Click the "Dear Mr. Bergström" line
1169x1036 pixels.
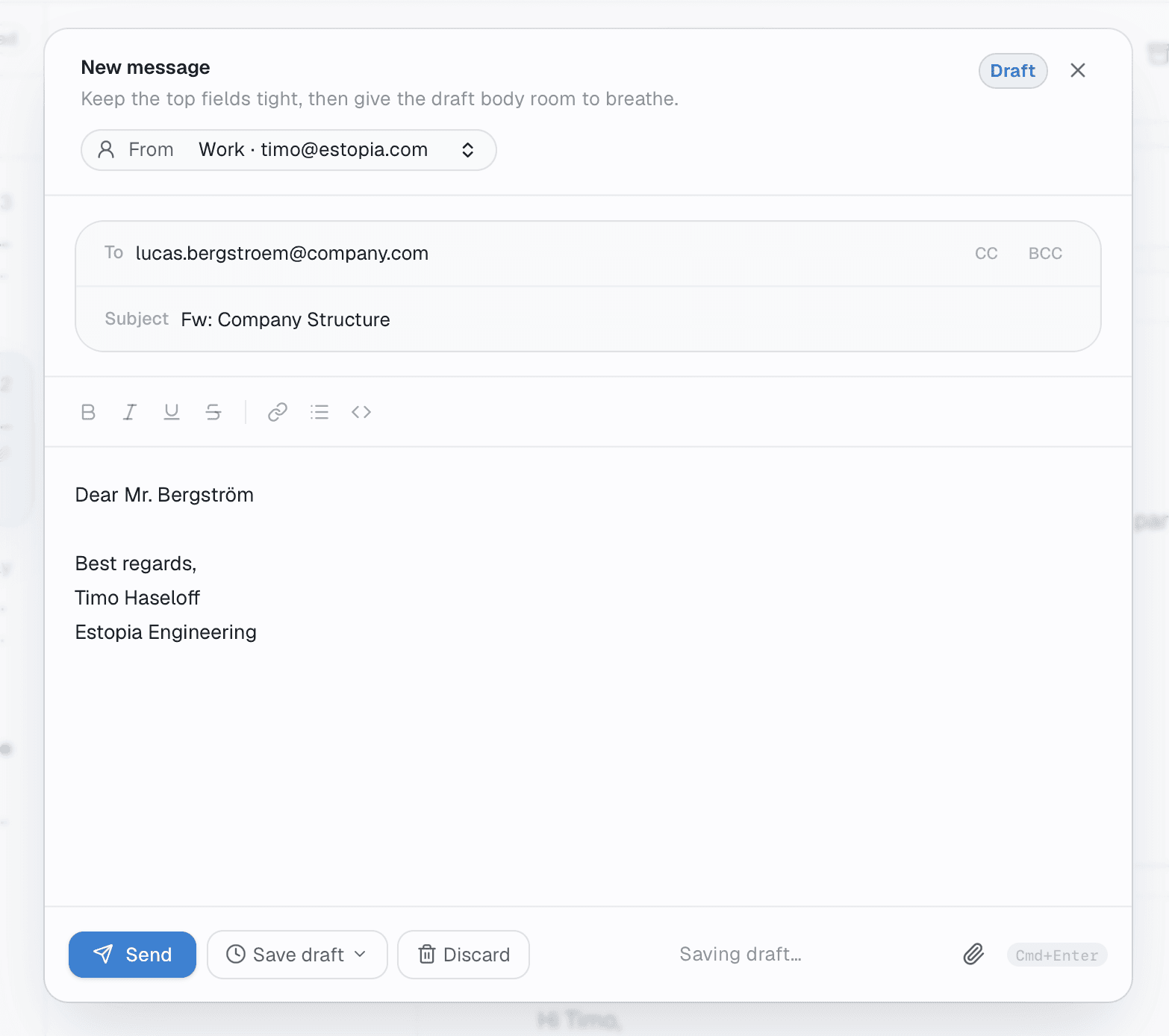pos(164,495)
